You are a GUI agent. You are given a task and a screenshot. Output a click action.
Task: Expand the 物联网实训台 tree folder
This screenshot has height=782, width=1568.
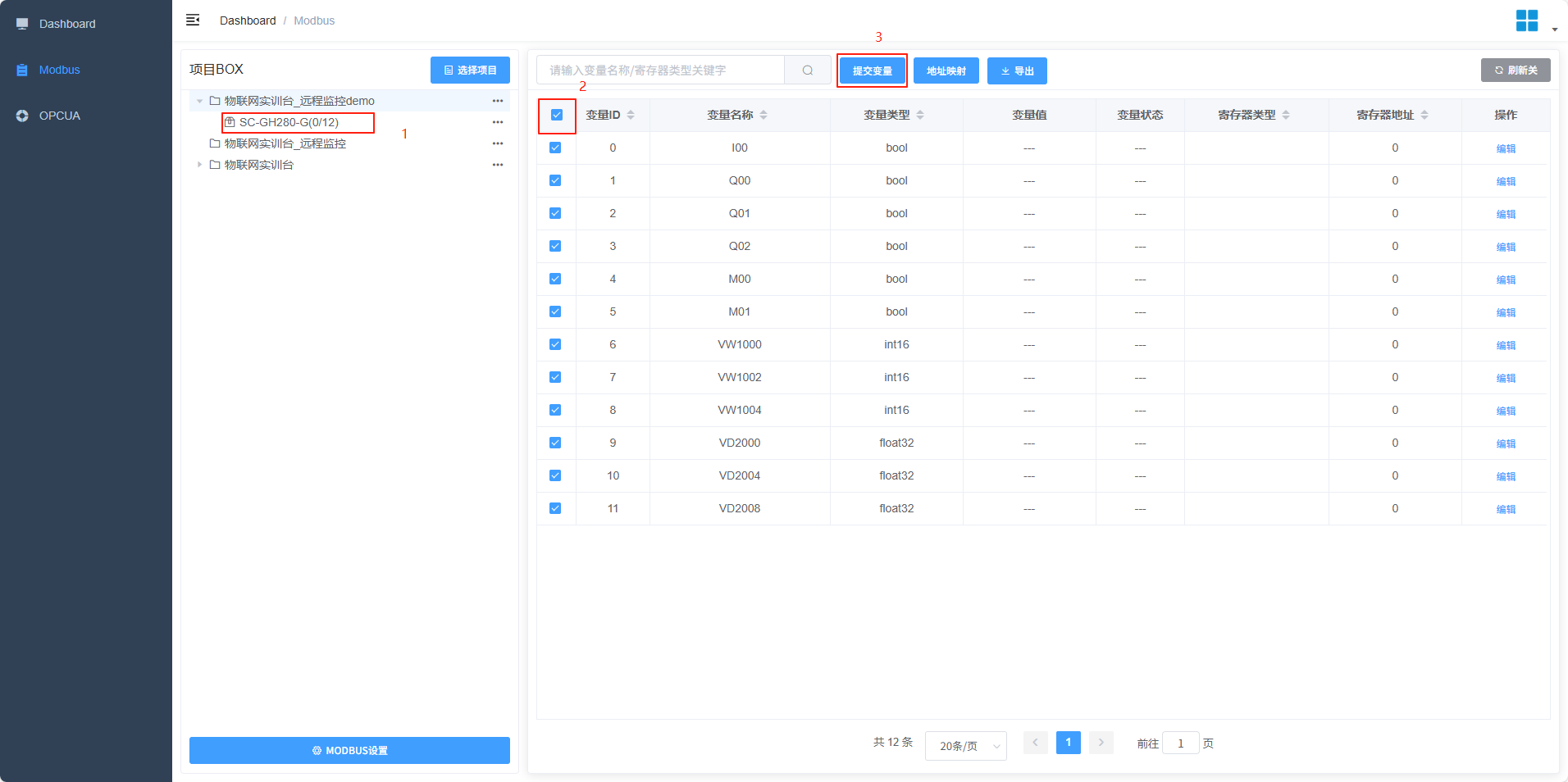199,165
